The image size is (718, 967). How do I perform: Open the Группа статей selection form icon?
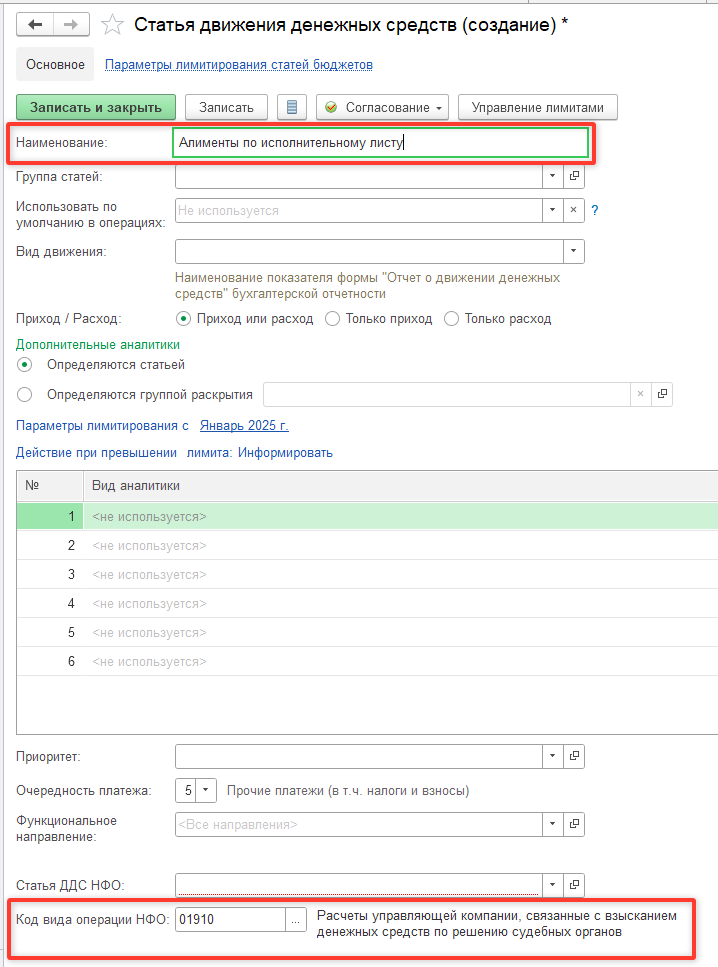coord(574,177)
